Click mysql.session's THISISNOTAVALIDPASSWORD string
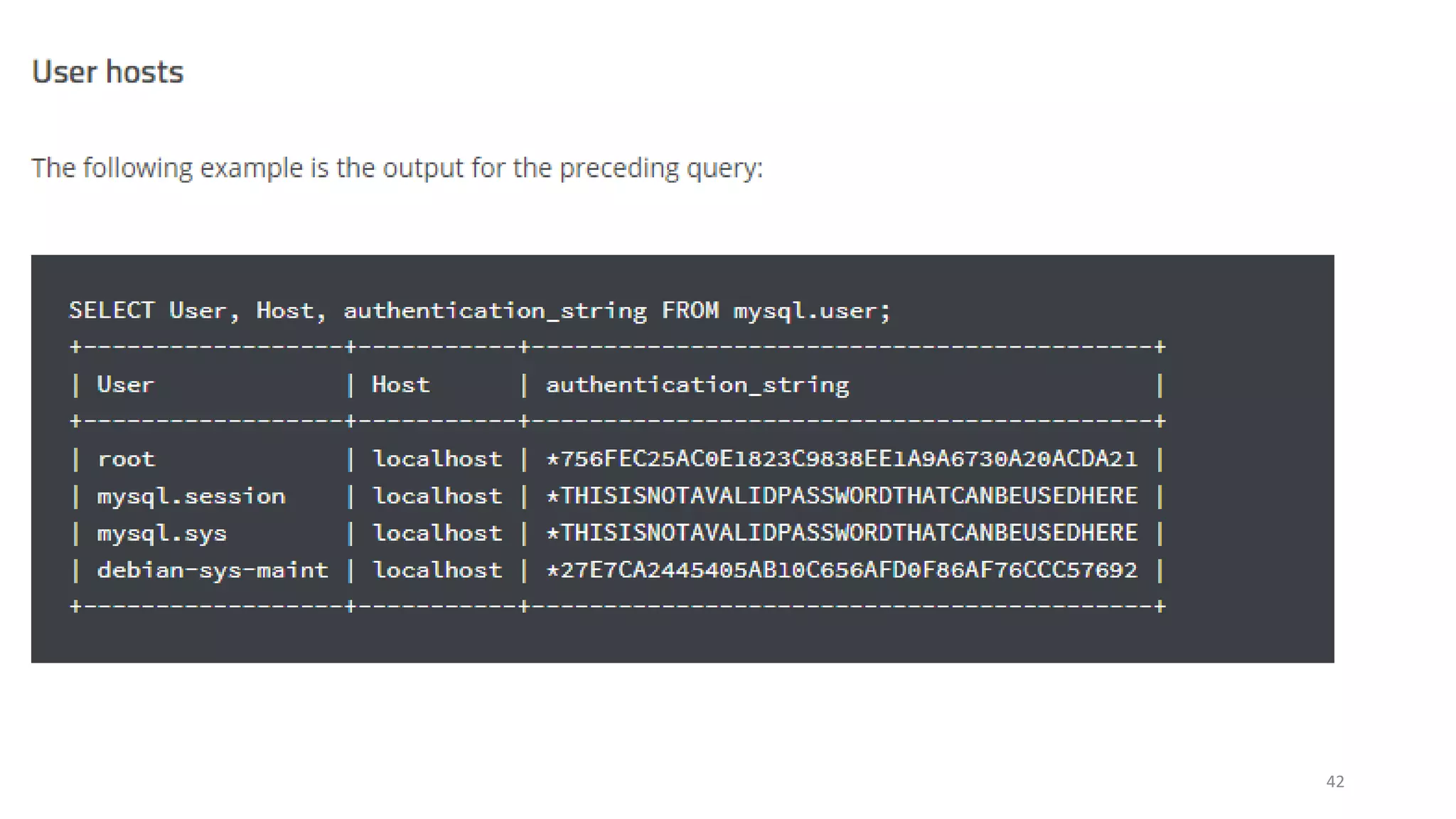The height and width of the screenshot is (819, 1456). pos(842,496)
